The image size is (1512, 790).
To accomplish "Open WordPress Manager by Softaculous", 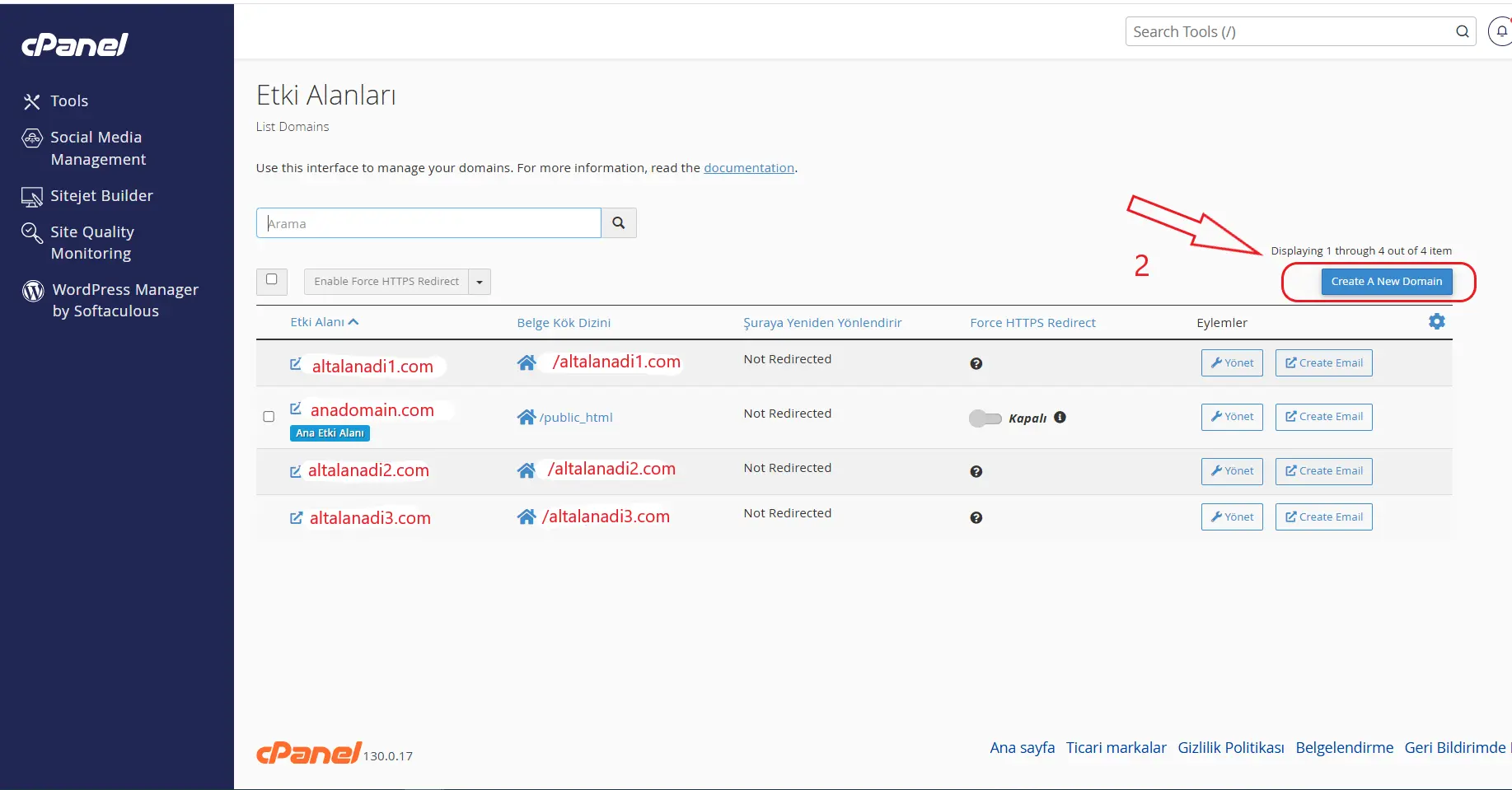I will coord(124,301).
